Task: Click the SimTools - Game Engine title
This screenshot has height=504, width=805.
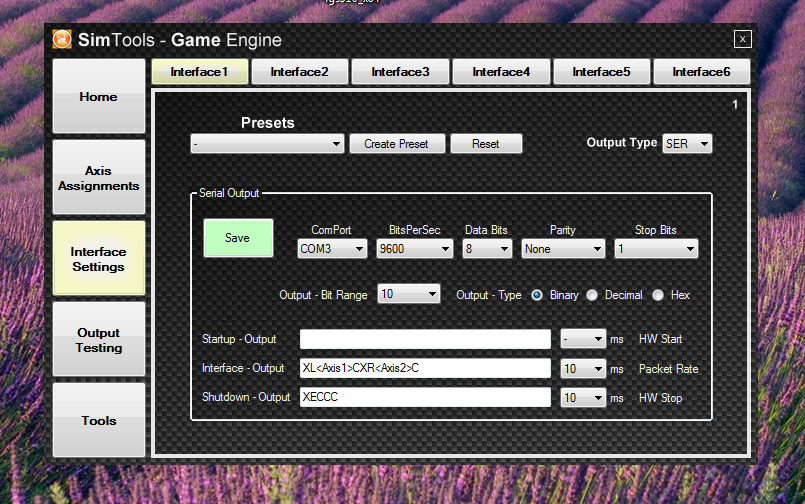Action: click(180, 40)
